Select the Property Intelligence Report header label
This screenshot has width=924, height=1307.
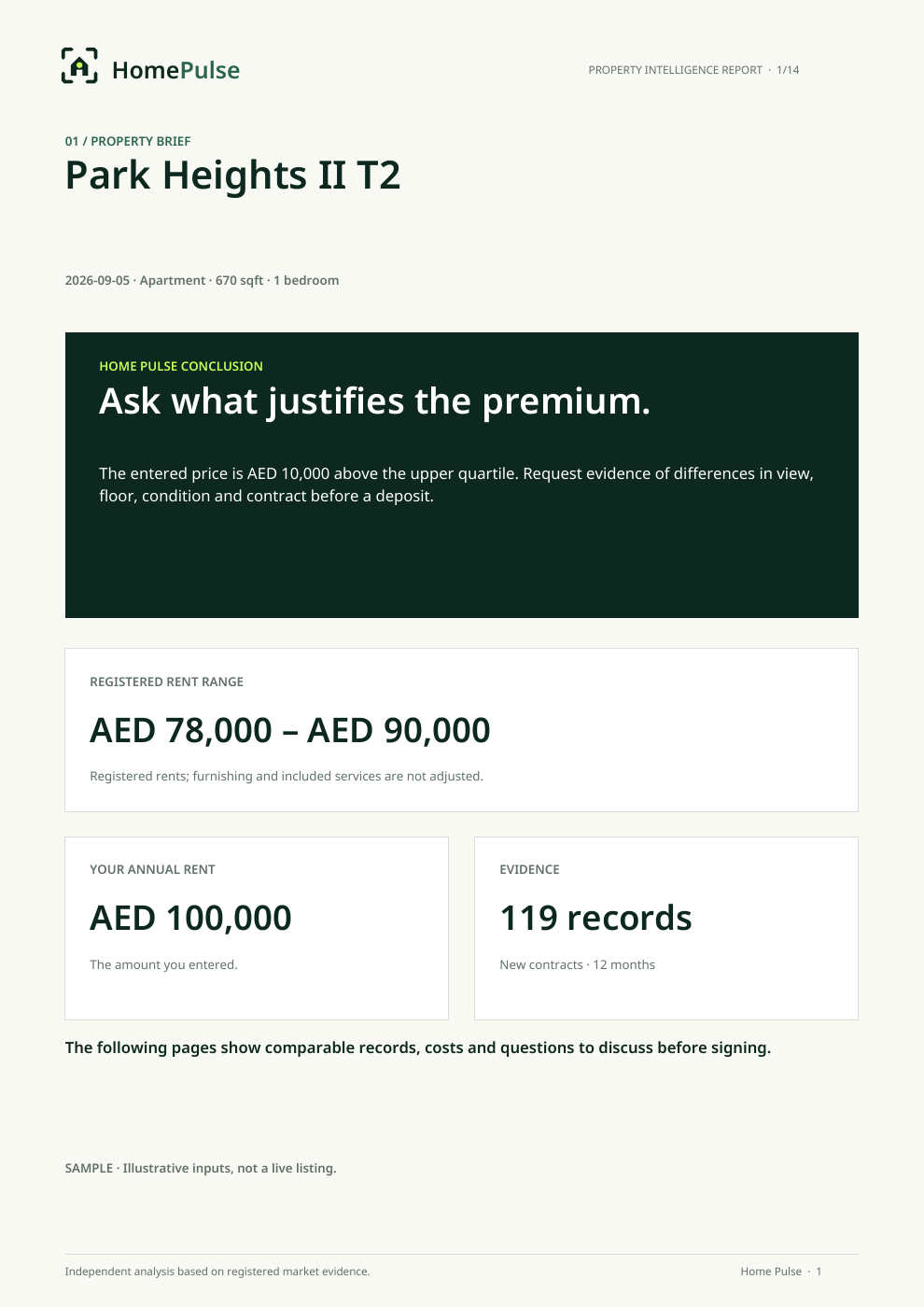pyautogui.click(x=675, y=70)
